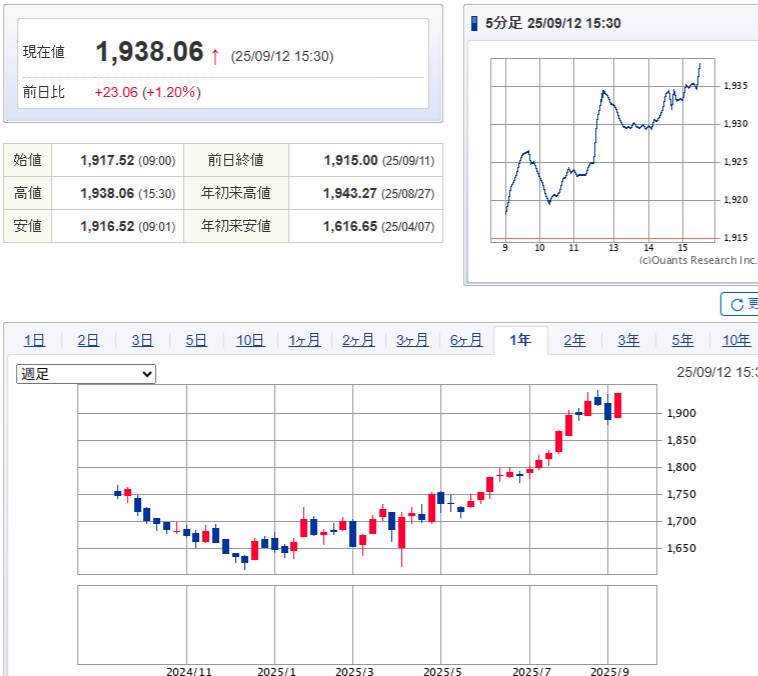758x676 pixels.
Task: Click the 高値 value 1,938.06 (15:30)
Action: (x=128, y=193)
